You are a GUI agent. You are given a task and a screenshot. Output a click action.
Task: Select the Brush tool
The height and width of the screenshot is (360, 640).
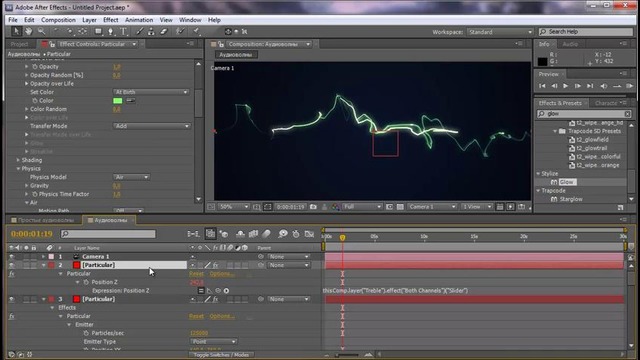point(139,31)
